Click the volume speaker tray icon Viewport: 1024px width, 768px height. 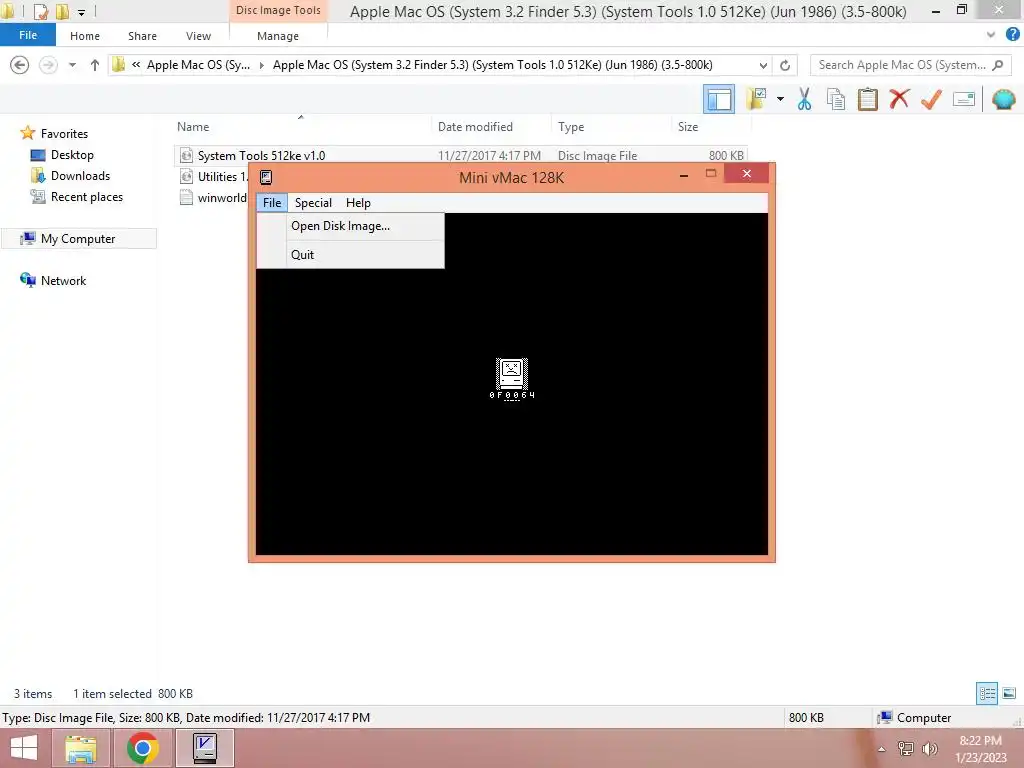[929, 749]
